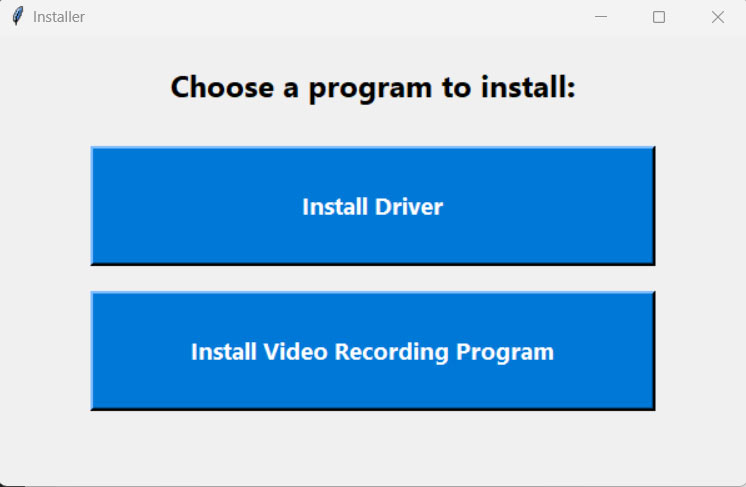Maximize the Installer window
This screenshot has height=487, width=746.
click(659, 17)
